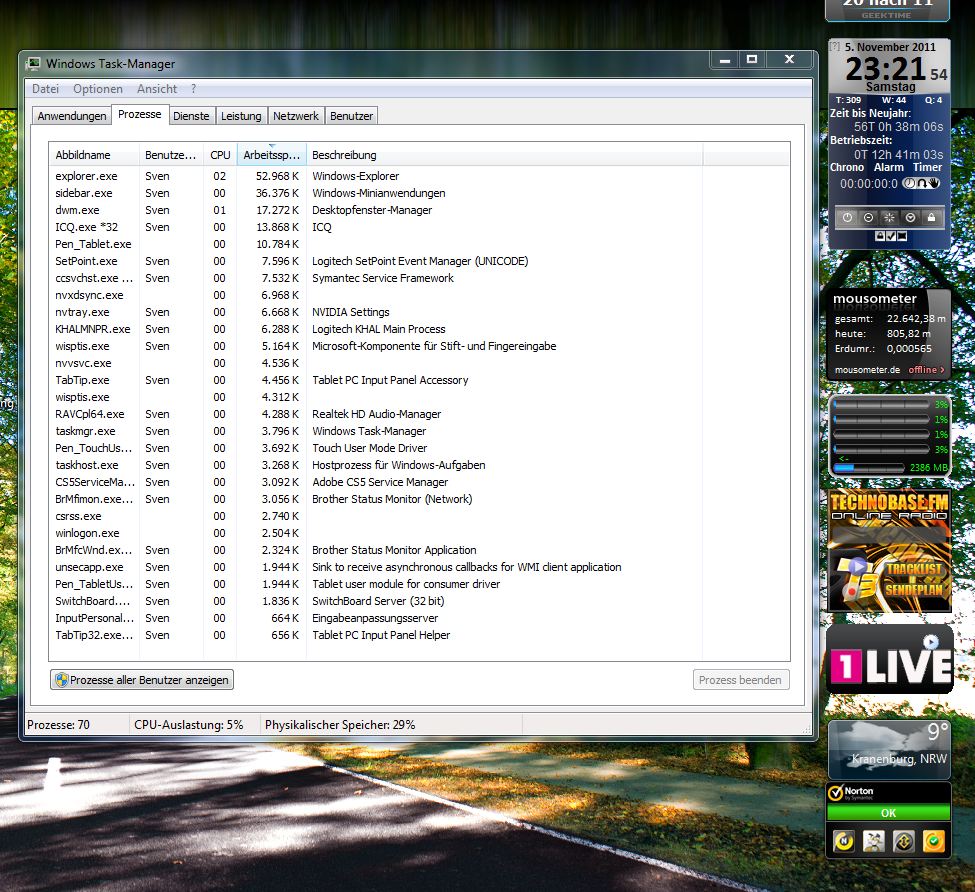The width and height of the screenshot is (975, 892).
Task: Switch to the Benutzer tab
Action: click(x=351, y=116)
